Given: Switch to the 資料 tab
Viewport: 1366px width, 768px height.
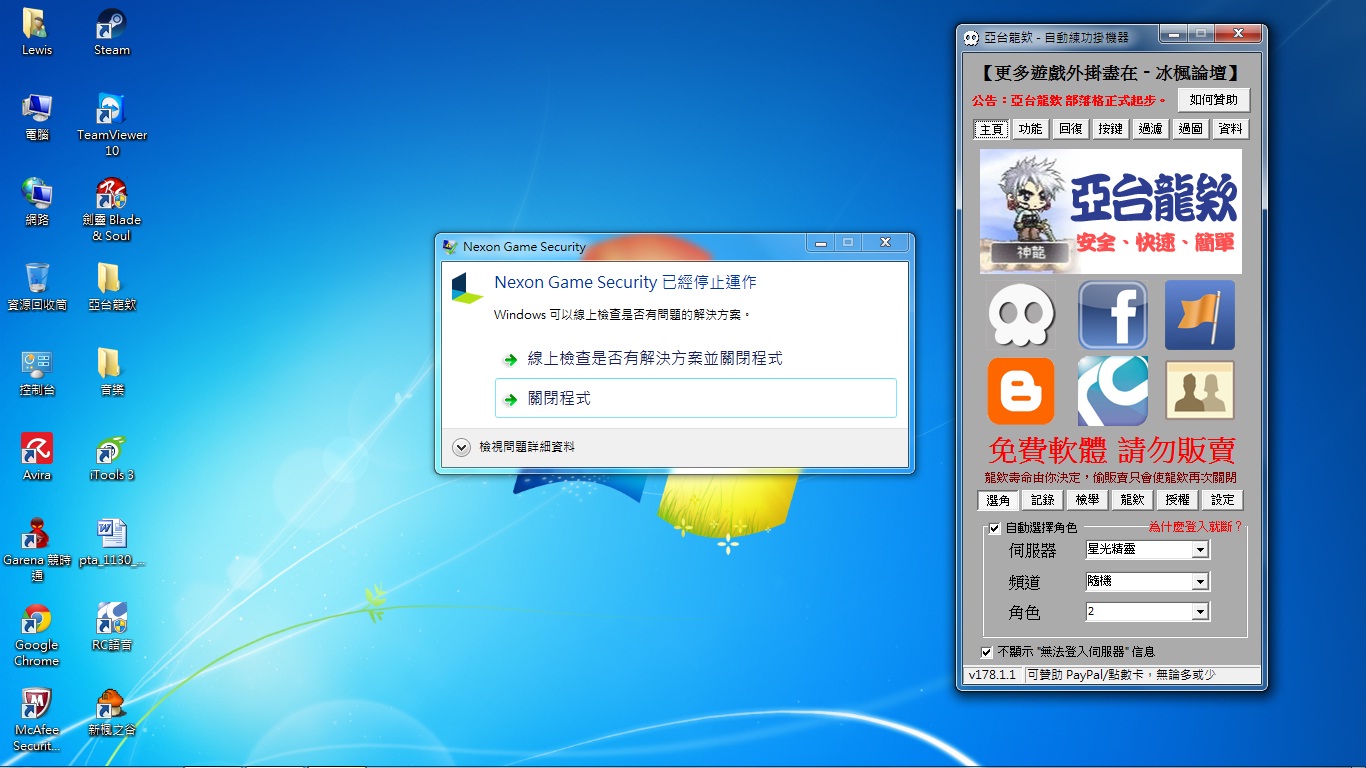Looking at the screenshot, I should click(1231, 129).
